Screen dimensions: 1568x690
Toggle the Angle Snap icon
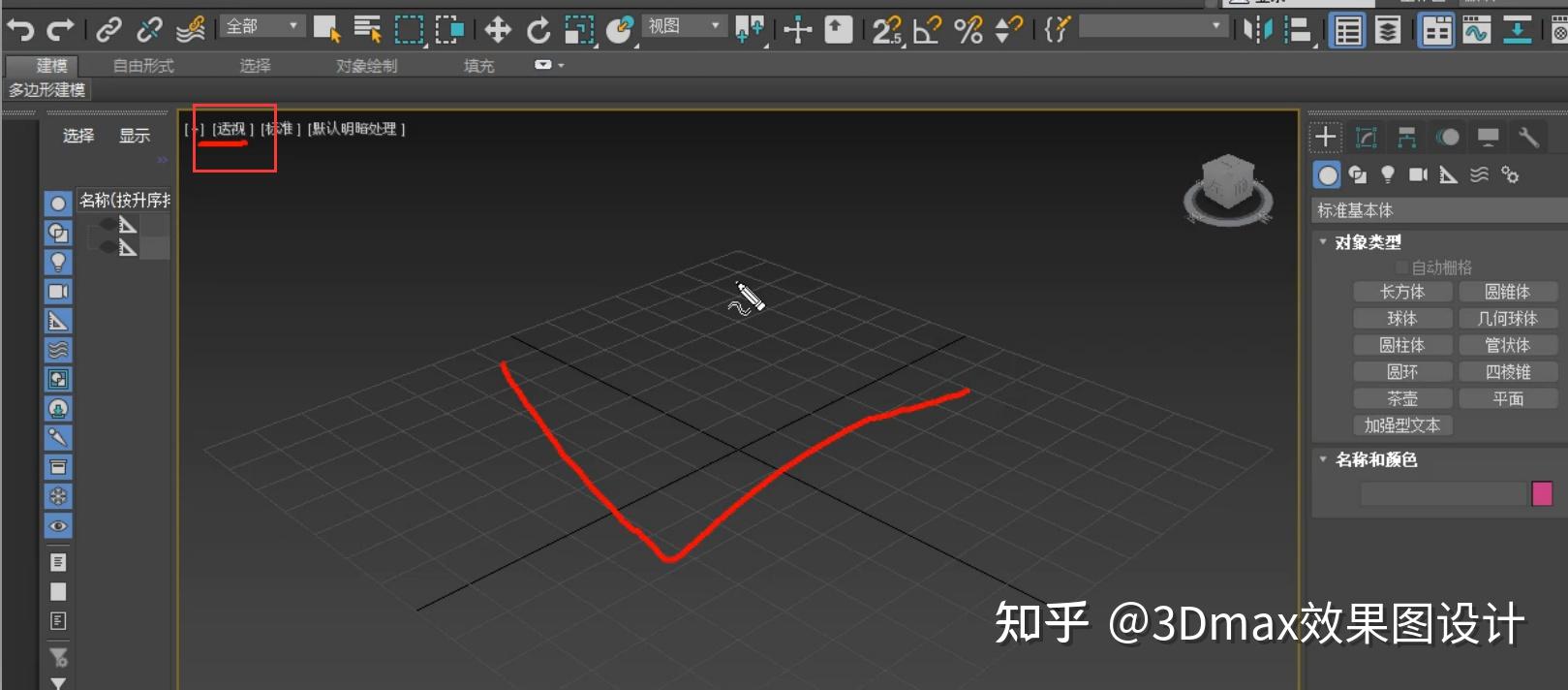(x=928, y=30)
